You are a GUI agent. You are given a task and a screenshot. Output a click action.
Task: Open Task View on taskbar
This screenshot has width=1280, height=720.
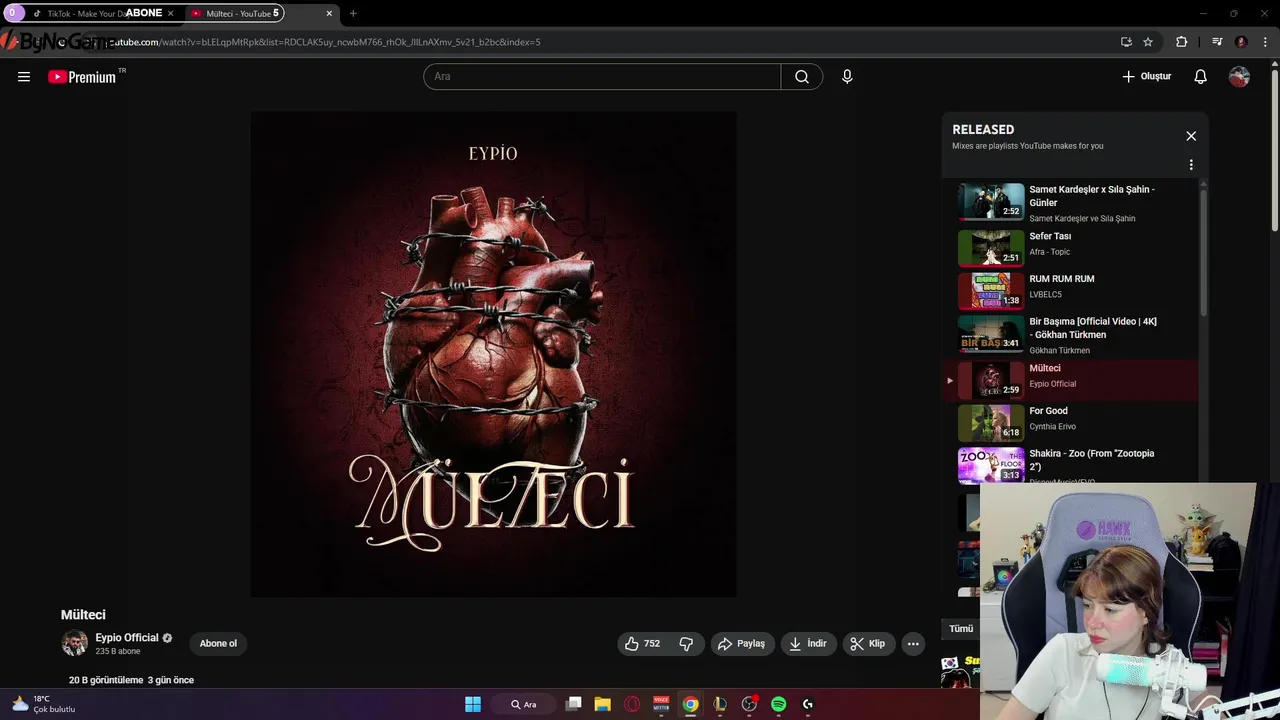574,704
